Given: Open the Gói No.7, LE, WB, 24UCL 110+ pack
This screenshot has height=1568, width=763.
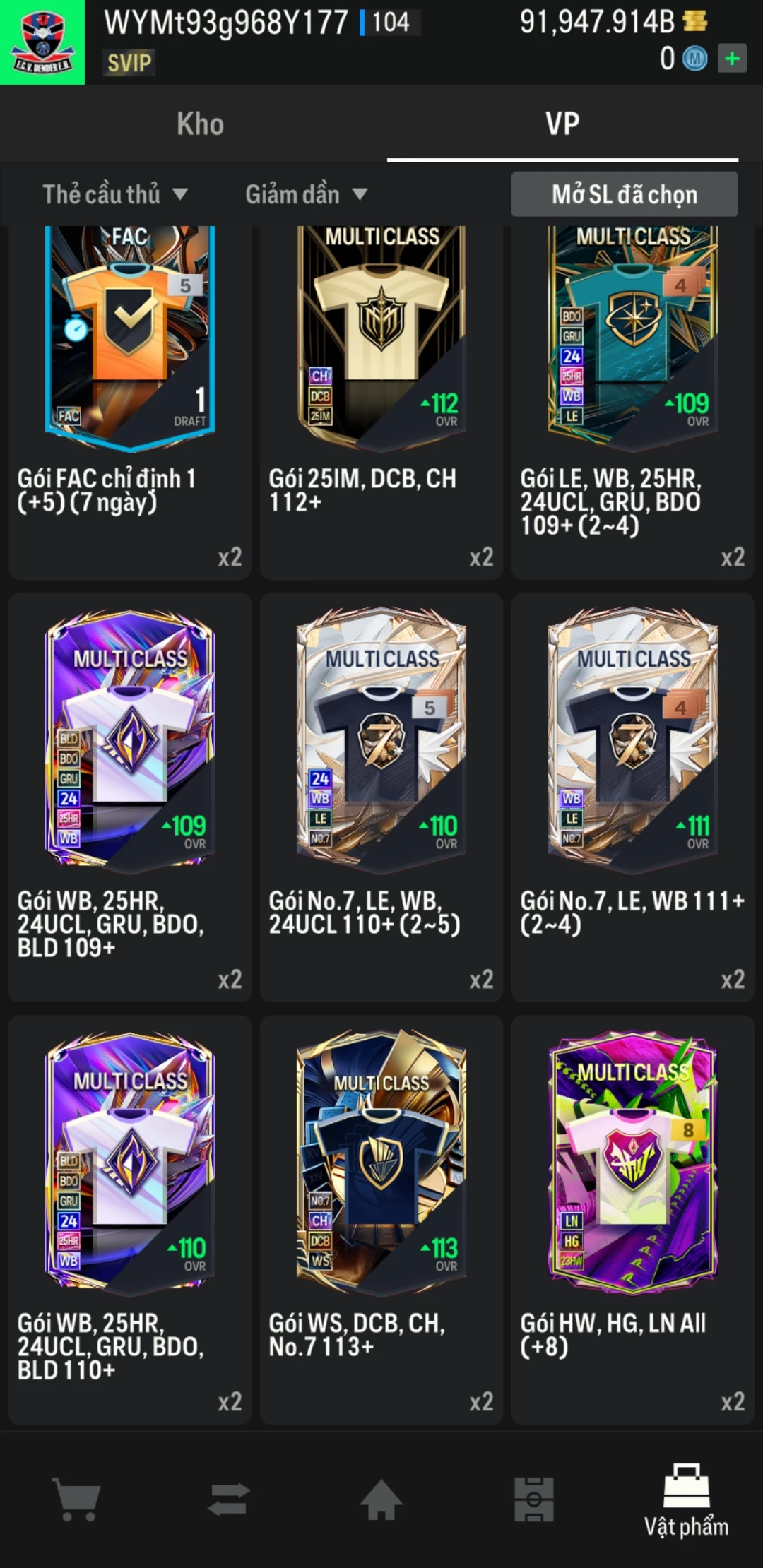Looking at the screenshot, I should click(381, 797).
